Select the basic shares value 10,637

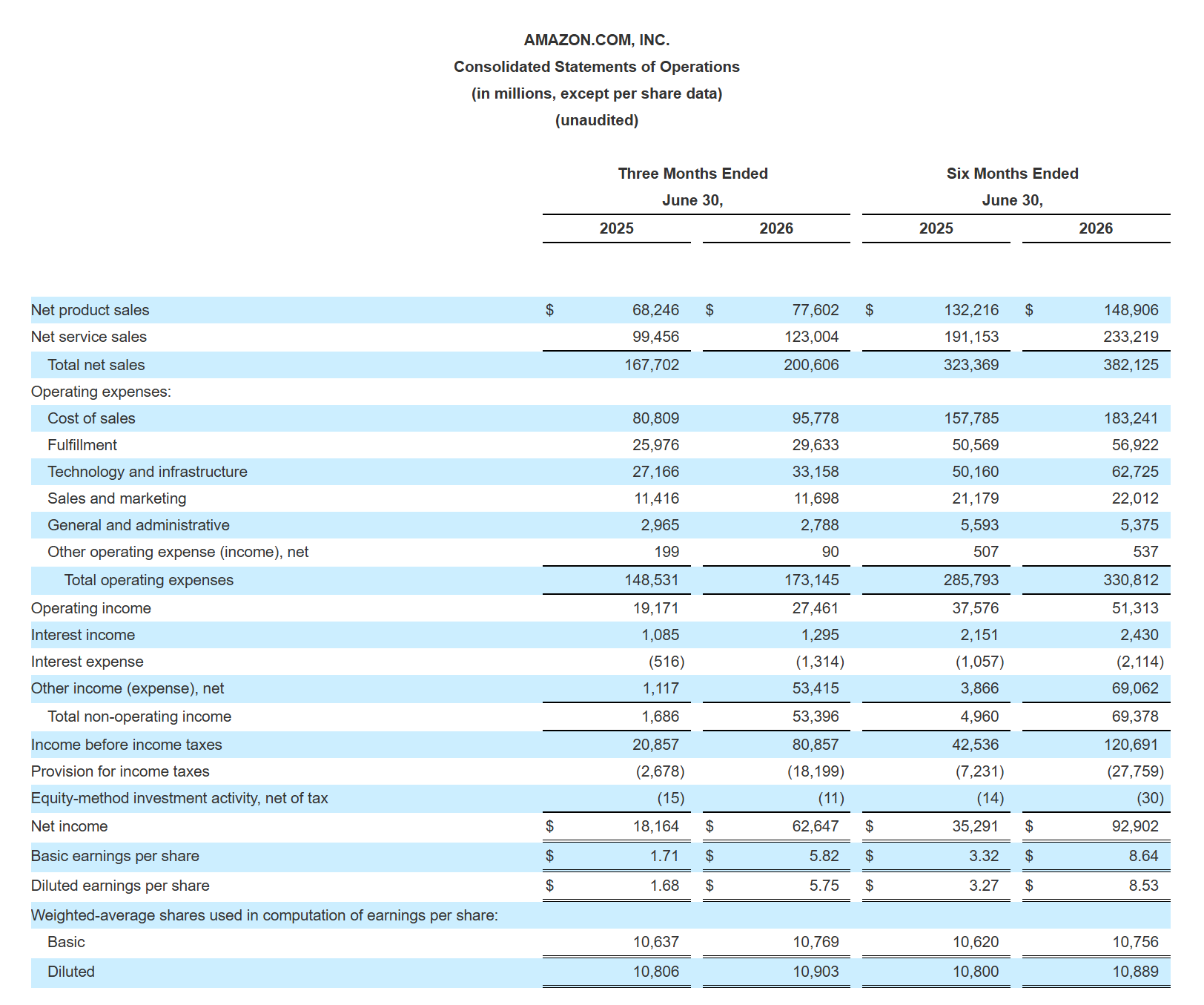(x=655, y=942)
